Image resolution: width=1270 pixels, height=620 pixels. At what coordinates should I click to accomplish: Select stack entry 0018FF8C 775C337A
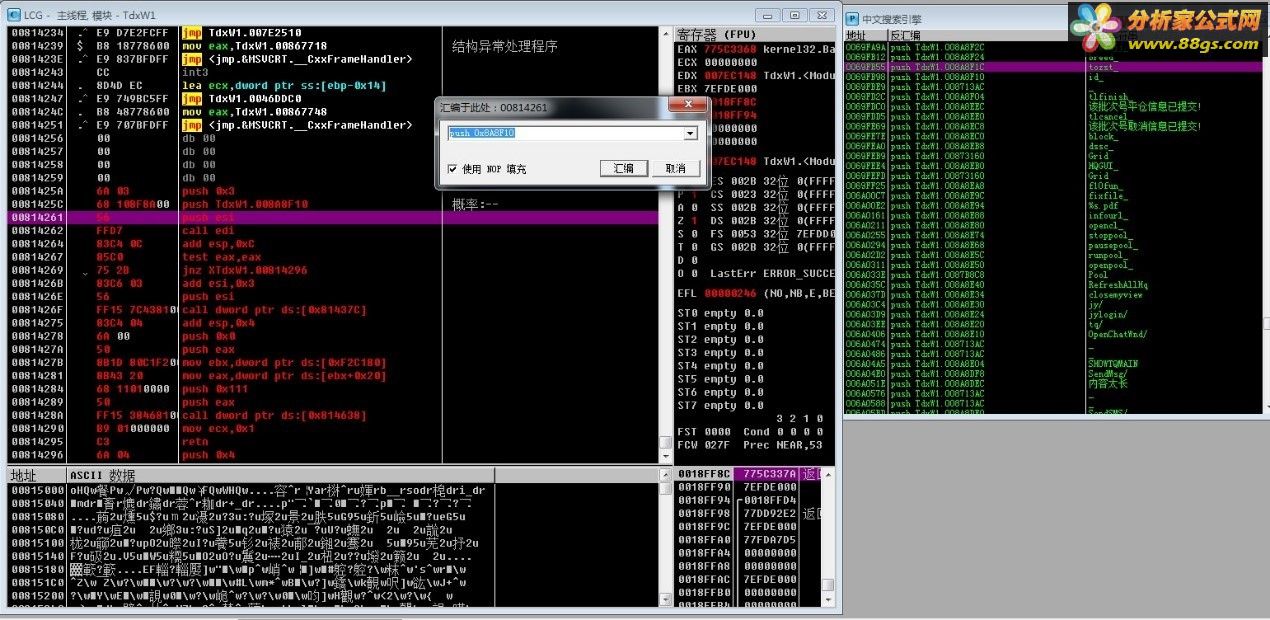(748, 474)
